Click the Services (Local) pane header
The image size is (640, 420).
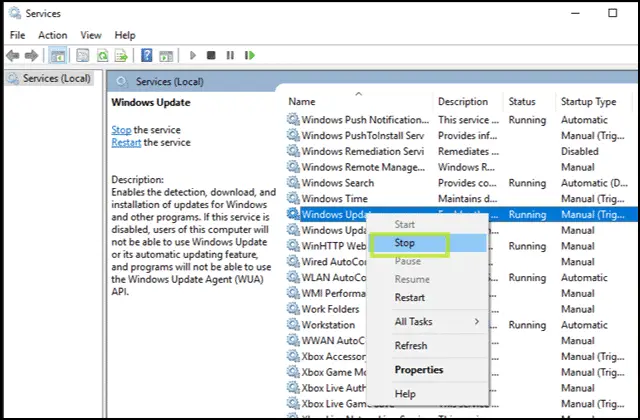(169, 82)
